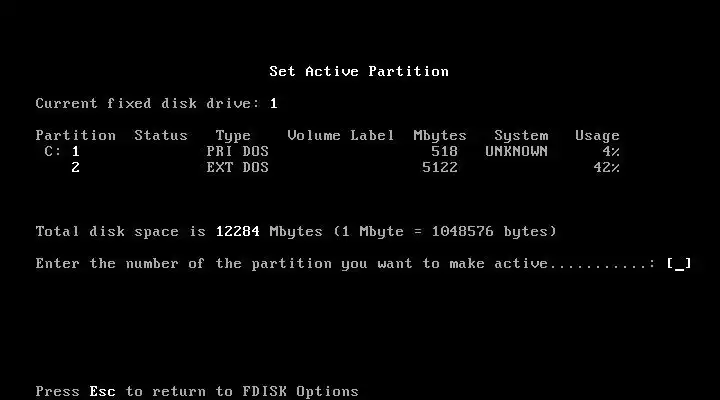Click the Partition column header
This screenshot has height=400, width=720.
click(x=76, y=135)
